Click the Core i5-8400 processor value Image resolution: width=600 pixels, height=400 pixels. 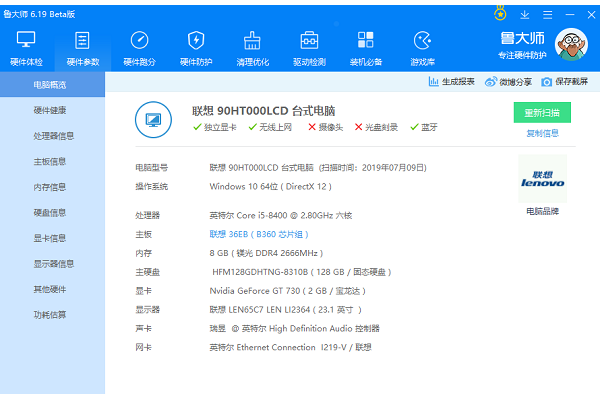point(281,216)
